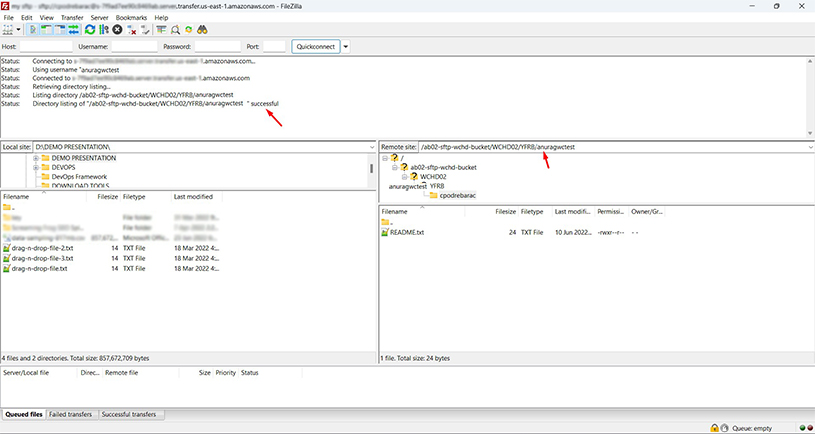Open the Help menu
Image resolution: width=815 pixels, height=434 pixels.
[161, 18]
